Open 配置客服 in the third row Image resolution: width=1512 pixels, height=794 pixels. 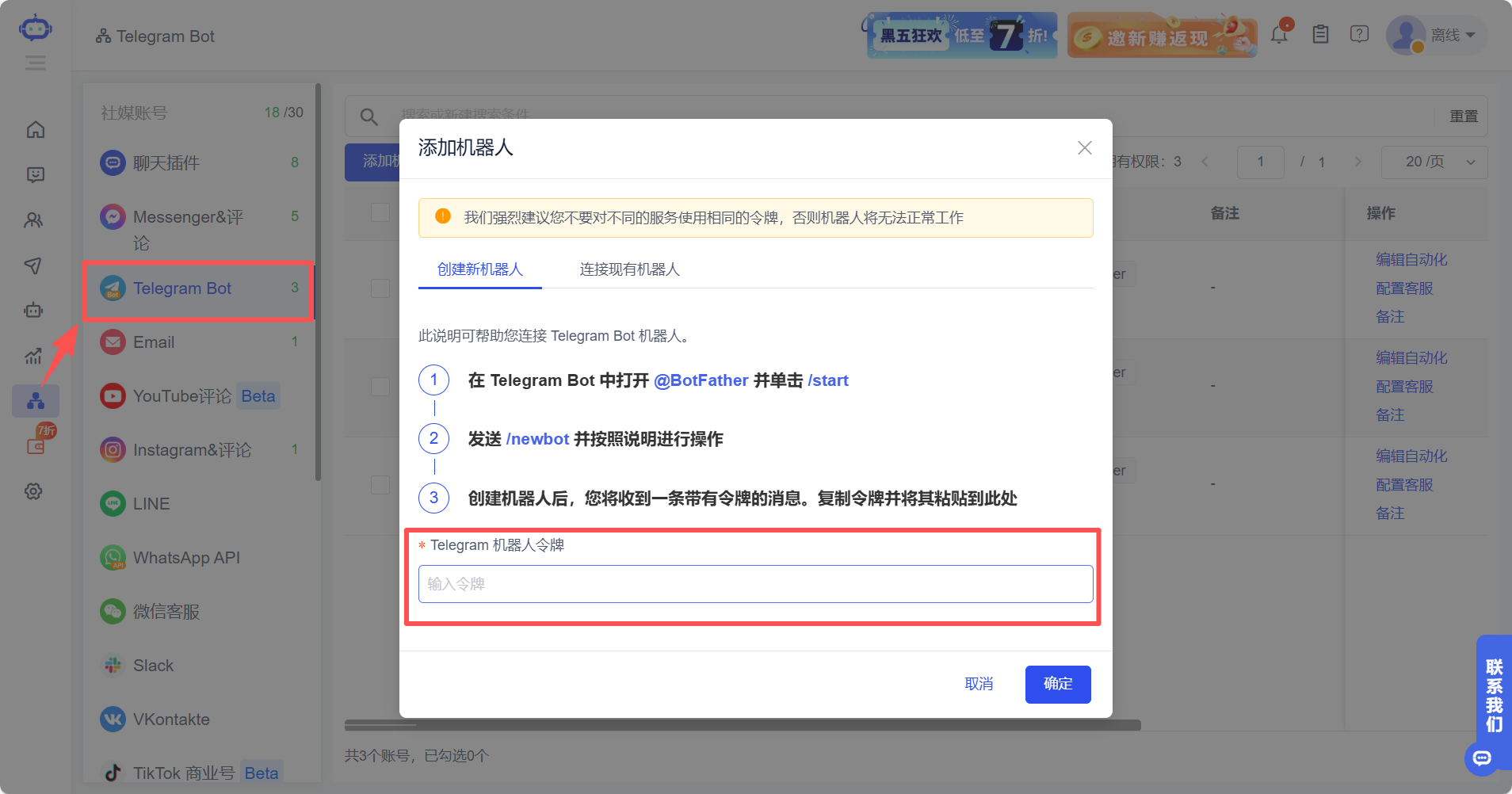[x=1405, y=484]
